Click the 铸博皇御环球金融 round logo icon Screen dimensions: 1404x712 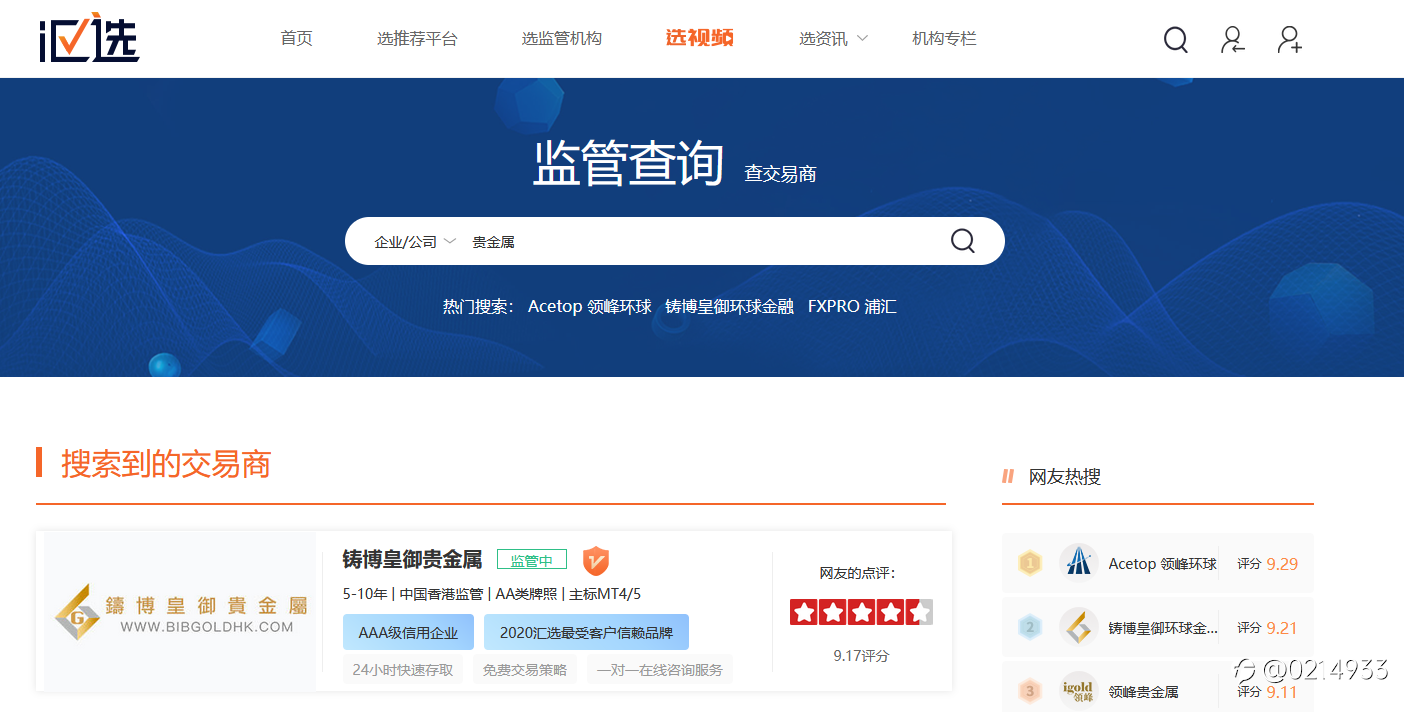[1079, 627]
